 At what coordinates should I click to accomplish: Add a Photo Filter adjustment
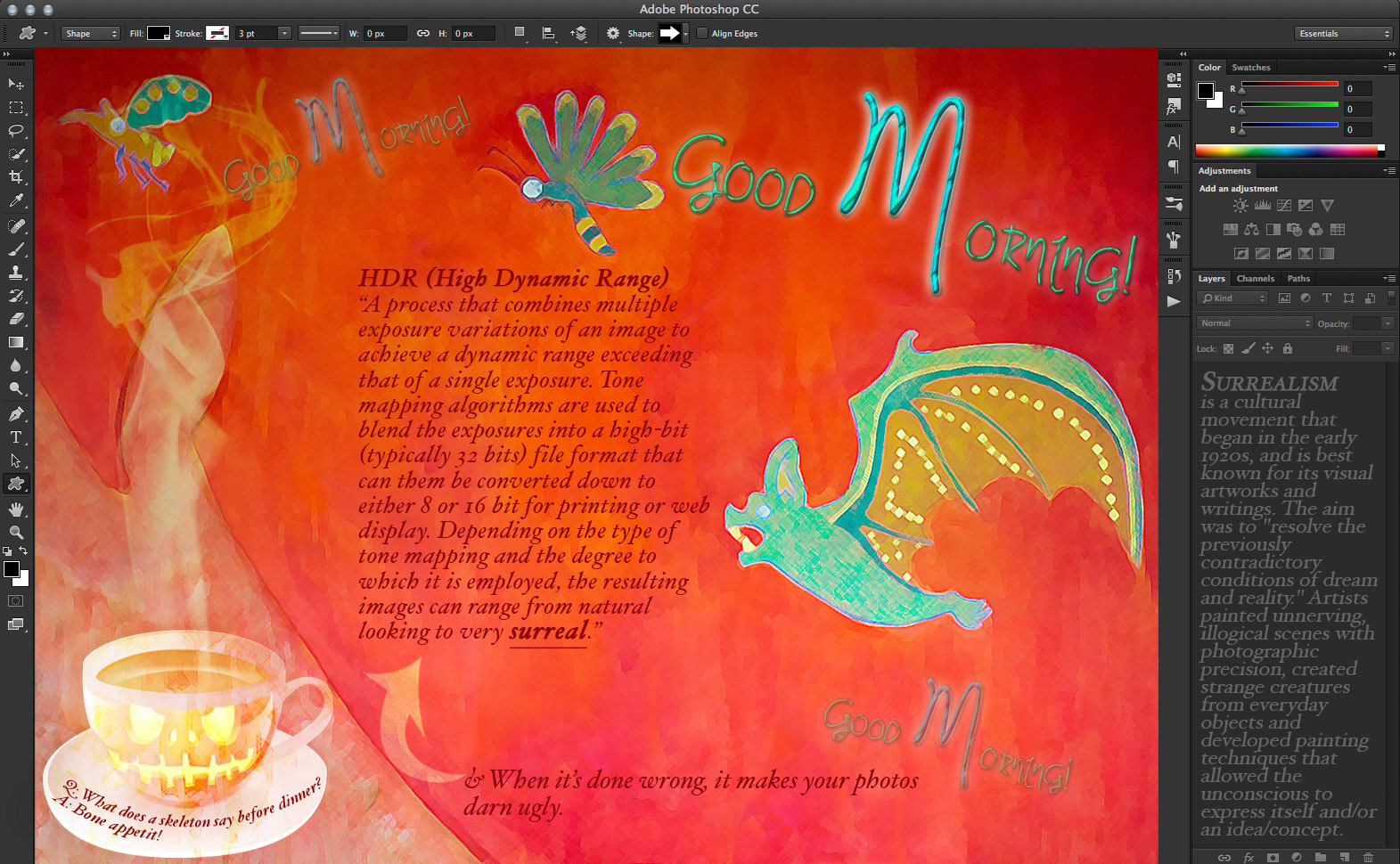(1295, 230)
